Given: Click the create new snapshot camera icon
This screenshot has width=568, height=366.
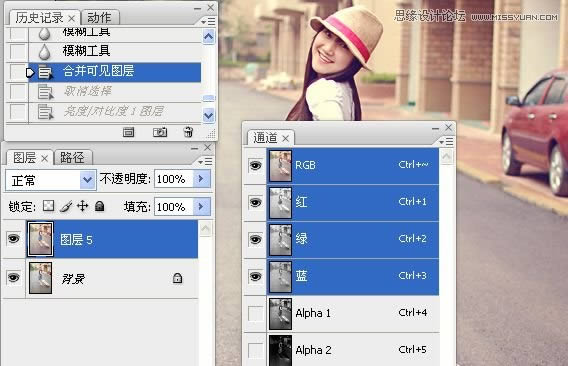Looking at the screenshot, I should [x=160, y=132].
